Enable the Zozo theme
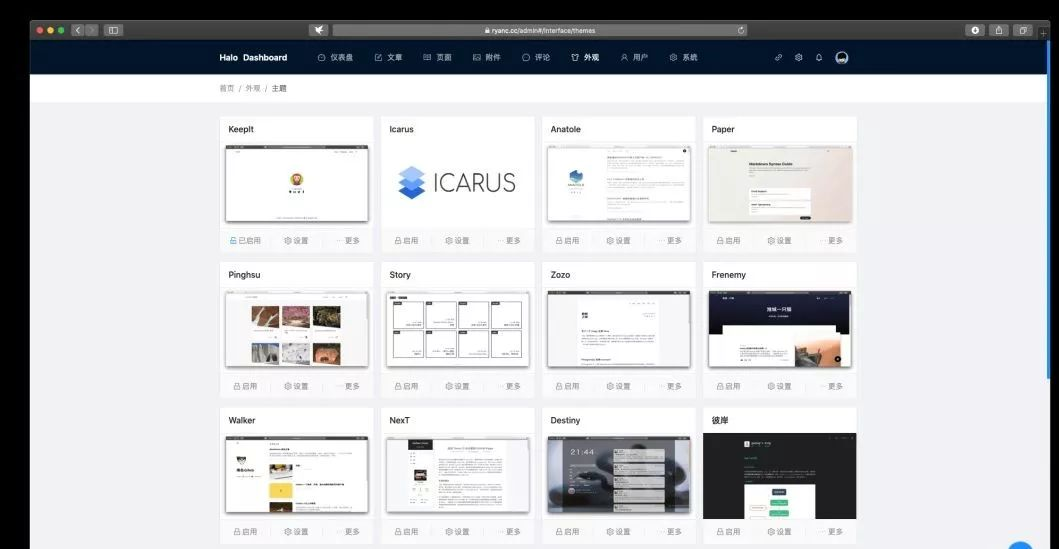This screenshot has height=549, width=1059. tap(567, 386)
